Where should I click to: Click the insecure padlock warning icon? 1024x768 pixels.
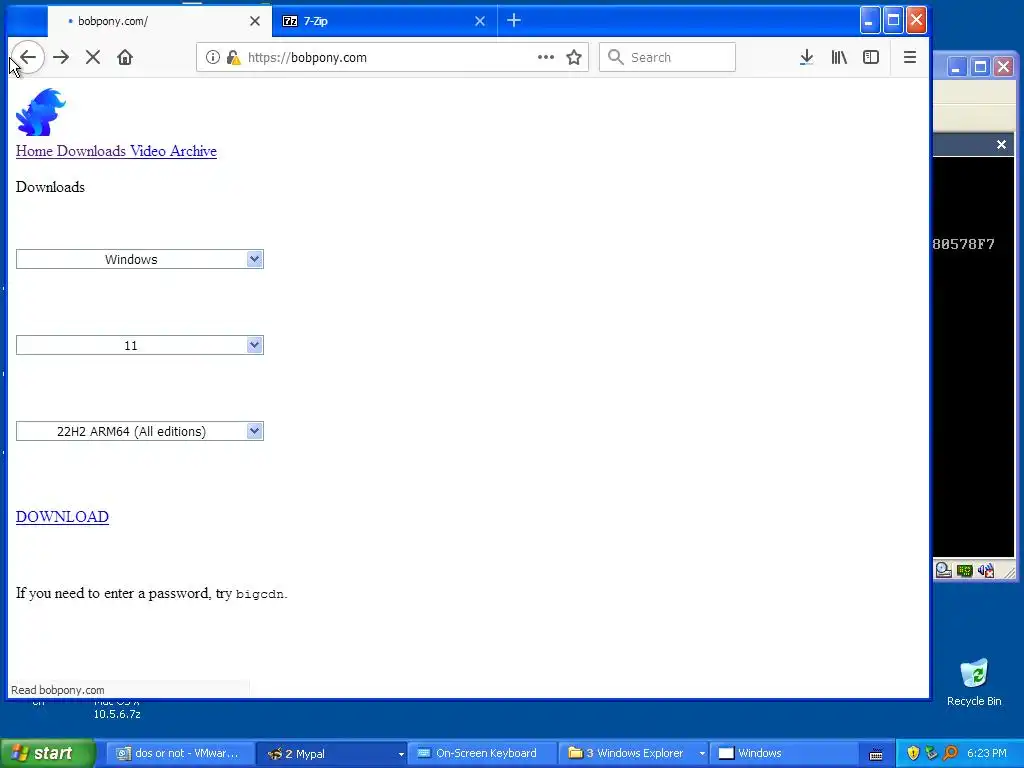tap(233, 57)
